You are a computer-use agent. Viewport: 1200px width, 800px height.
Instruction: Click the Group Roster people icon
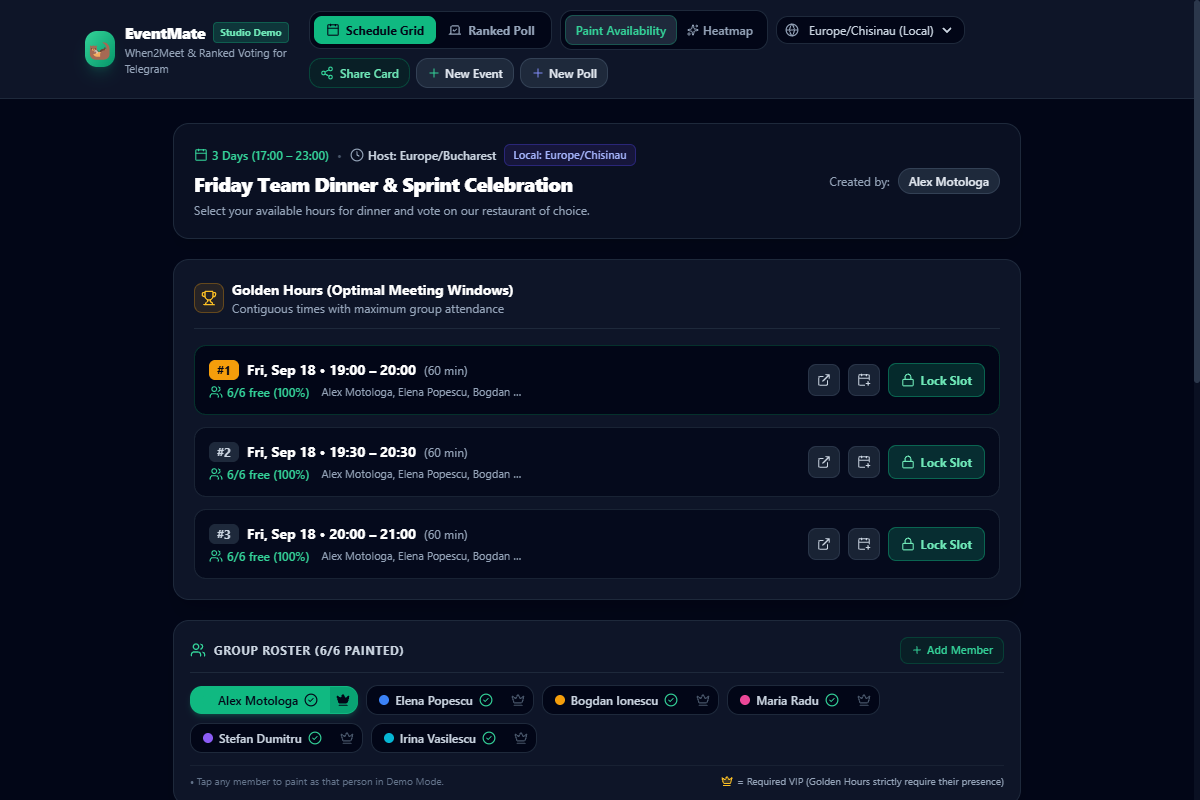(x=198, y=650)
